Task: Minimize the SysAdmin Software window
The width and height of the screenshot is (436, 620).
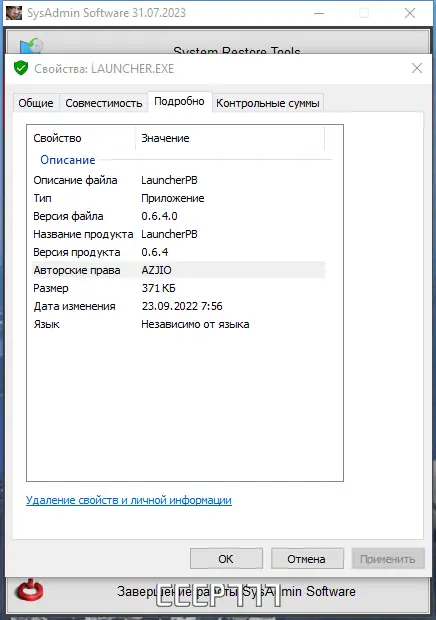Action: tap(319, 13)
